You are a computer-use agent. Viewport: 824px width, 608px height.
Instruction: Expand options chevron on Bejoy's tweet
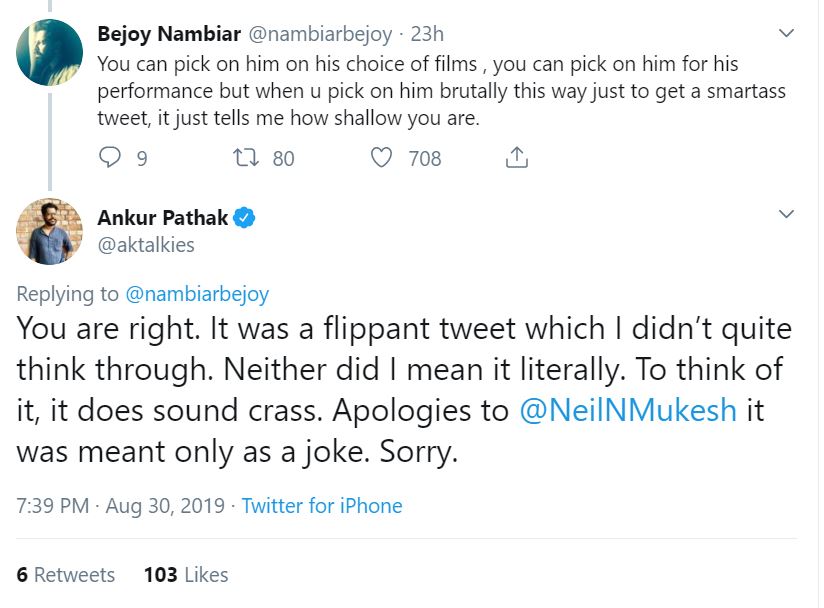(x=786, y=33)
